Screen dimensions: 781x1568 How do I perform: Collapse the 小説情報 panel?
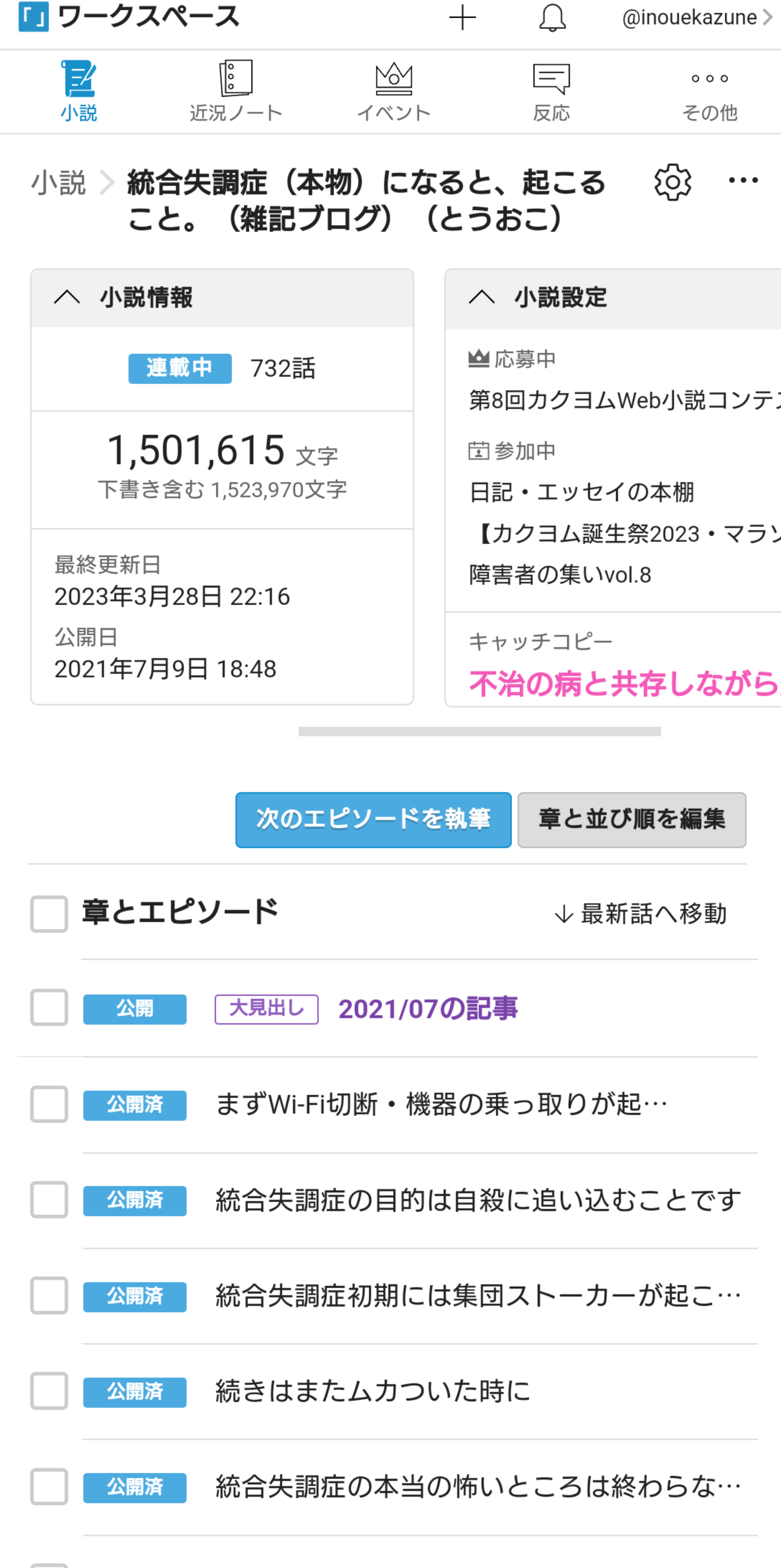coord(67,298)
